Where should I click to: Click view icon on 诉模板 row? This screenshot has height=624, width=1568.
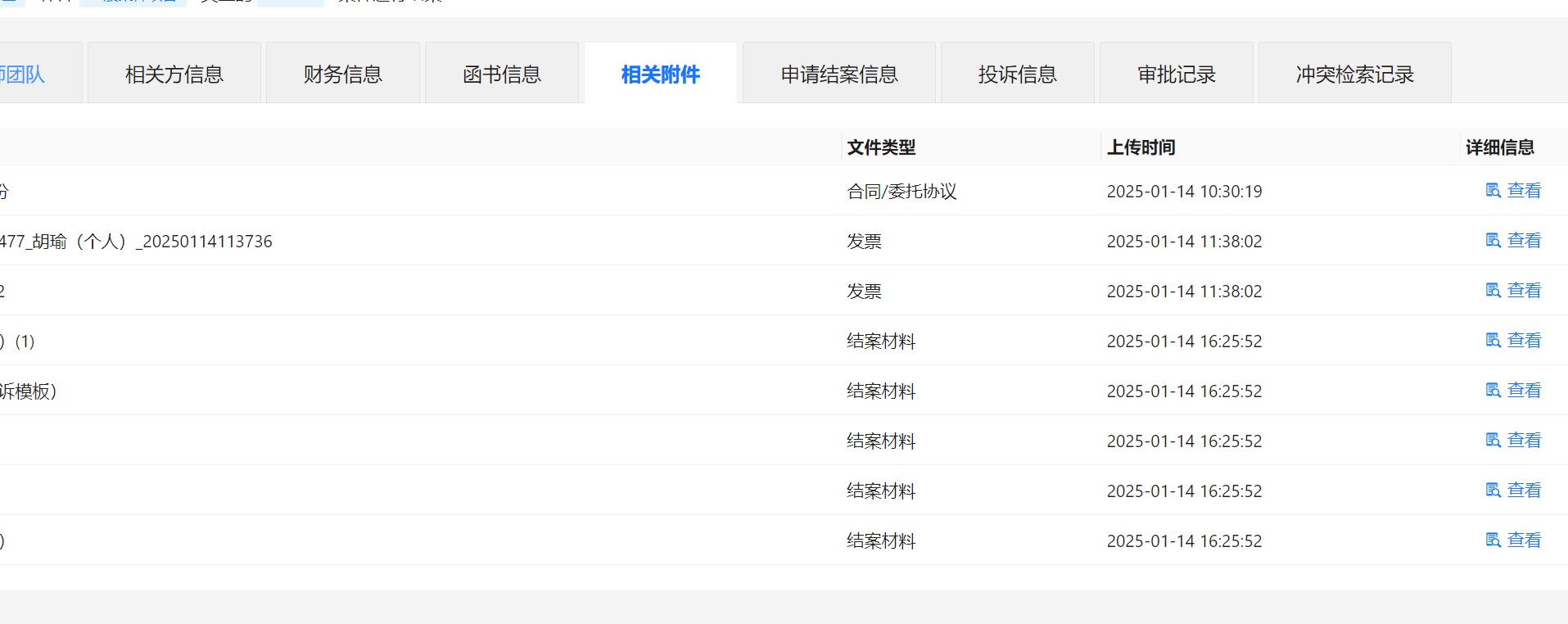[x=1493, y=391]
